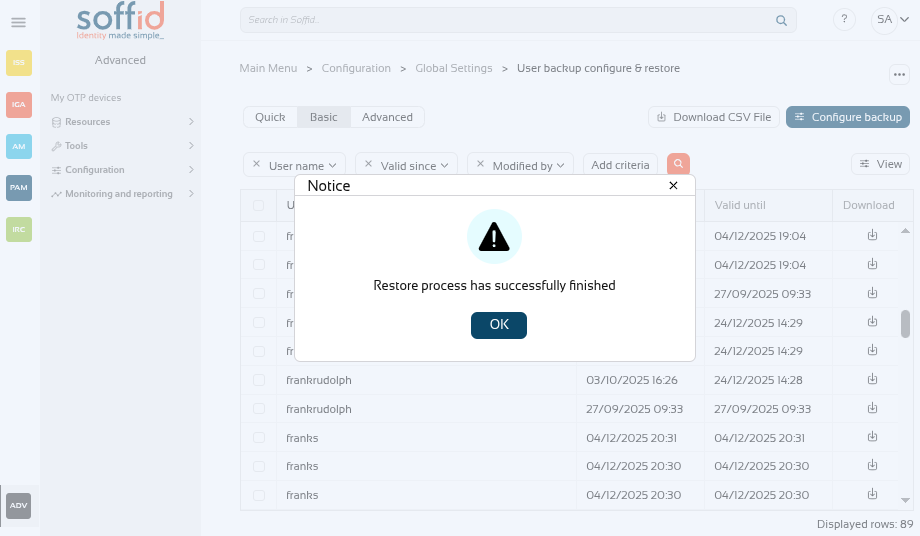Image resolution: width=920 pixels, height=536 pixels.
Task: Click the hamburger menu icon
Action: point(18,22)
